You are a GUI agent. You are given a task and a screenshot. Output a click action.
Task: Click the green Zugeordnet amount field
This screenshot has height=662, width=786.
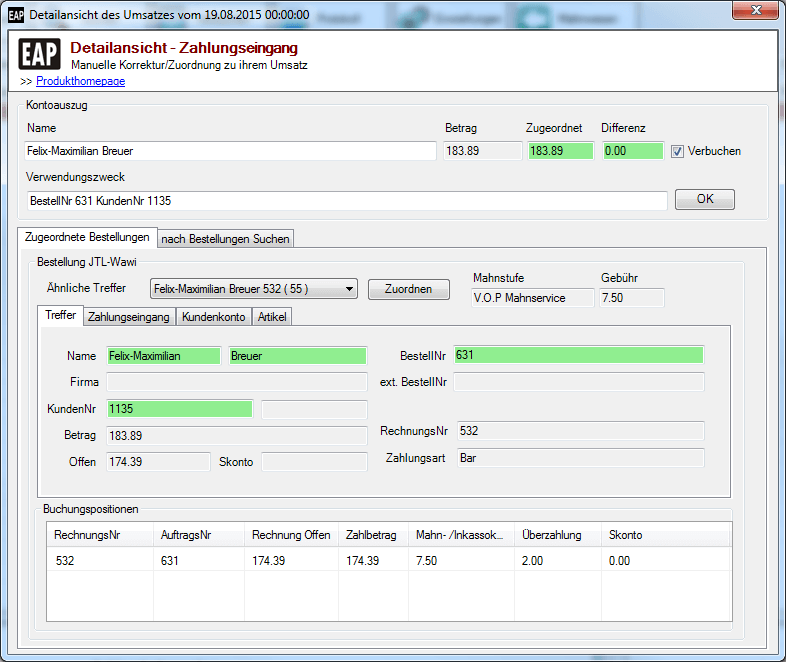click(559, 151)
